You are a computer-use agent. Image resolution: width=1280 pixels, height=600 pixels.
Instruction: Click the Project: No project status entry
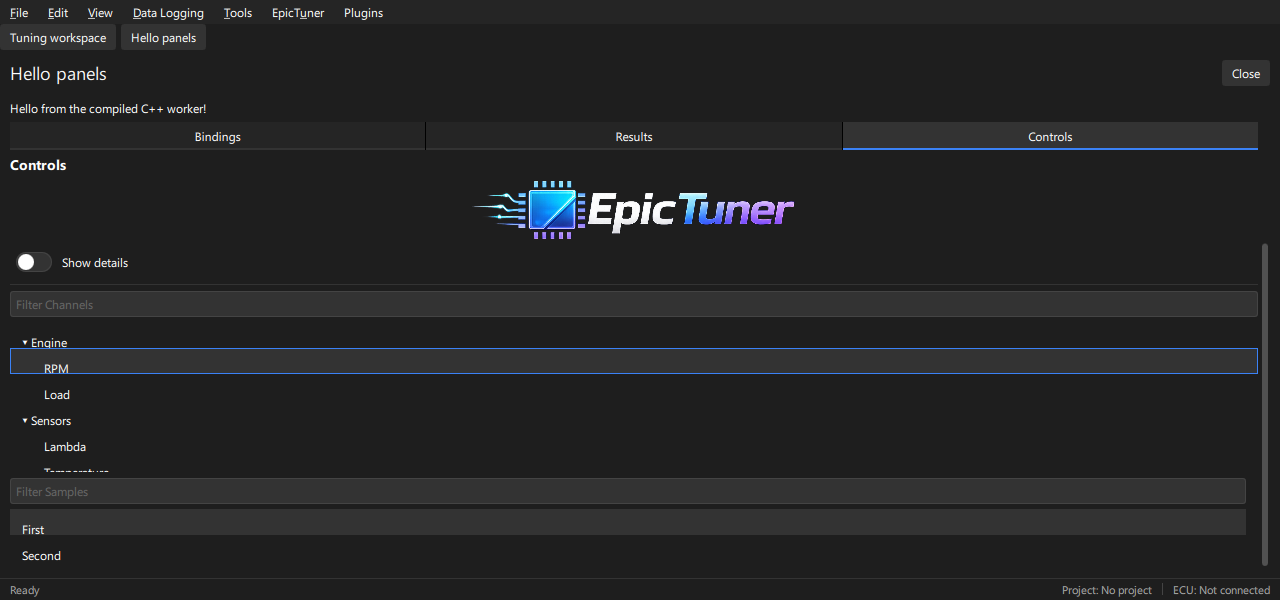[x=1107, y=590]
